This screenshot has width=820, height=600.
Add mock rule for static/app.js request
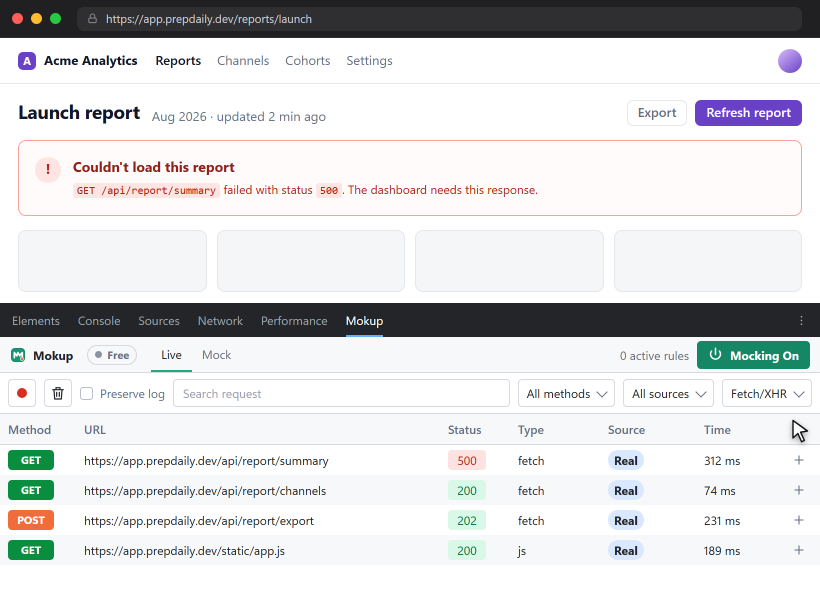pyautogui.click(x=799, y=550)
